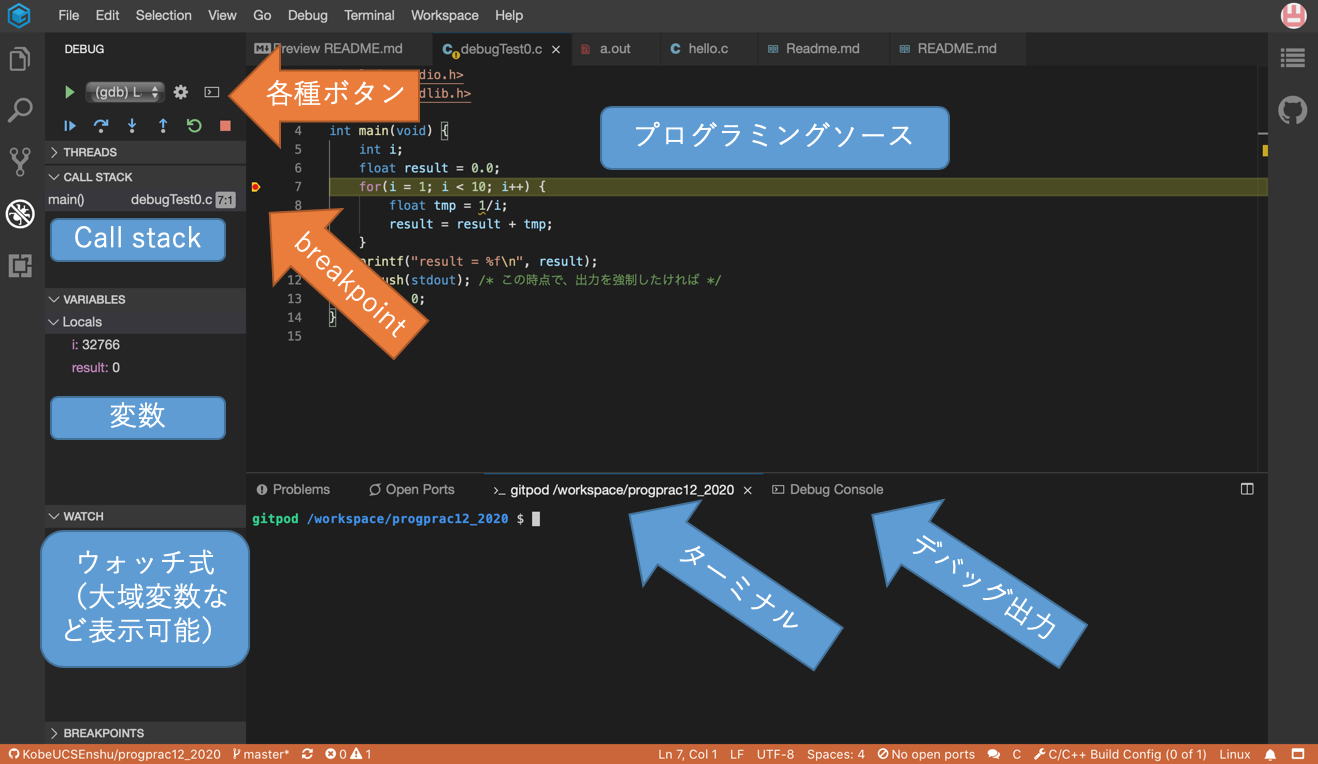Screen dimensions: 1318x764
Task: Open launch configuration gear icon
Action: [180, 92]
